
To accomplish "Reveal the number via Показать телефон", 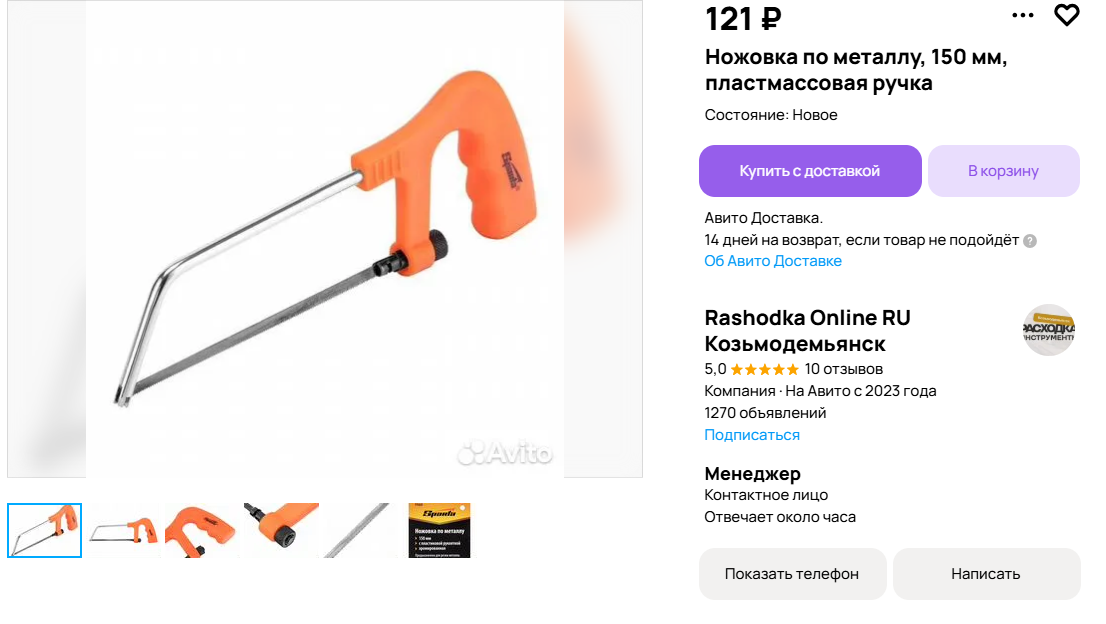I will click(792, 574).
